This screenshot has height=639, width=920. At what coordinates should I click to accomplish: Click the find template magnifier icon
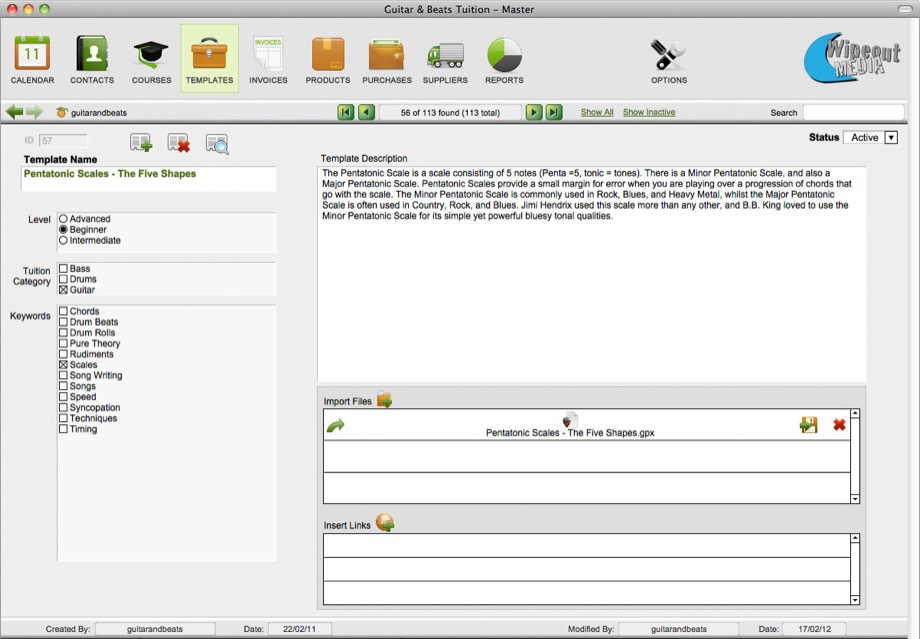[217, 144]
